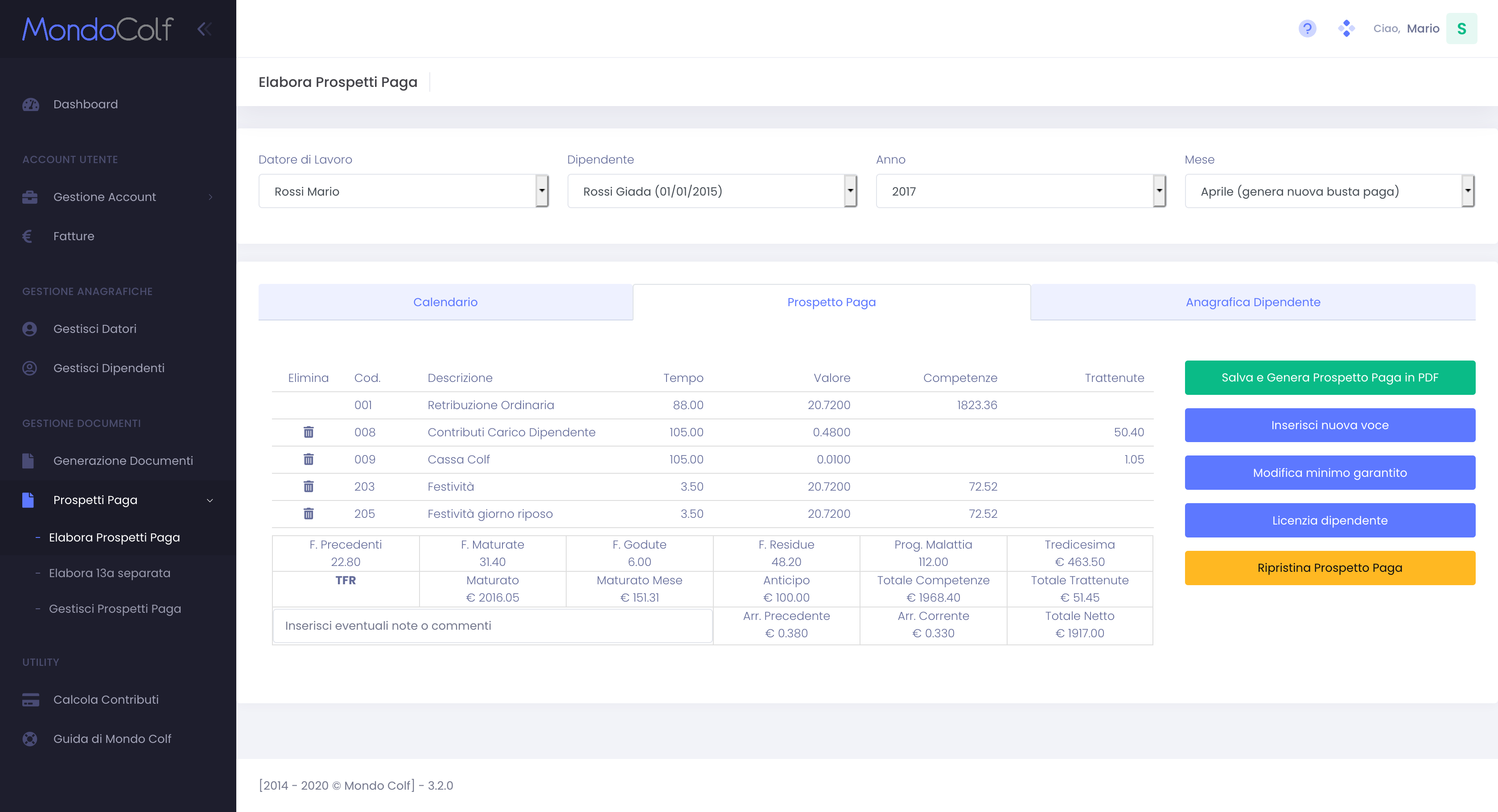
Task: Click competenze value 1823.36
Action: [x=977, y=405]
